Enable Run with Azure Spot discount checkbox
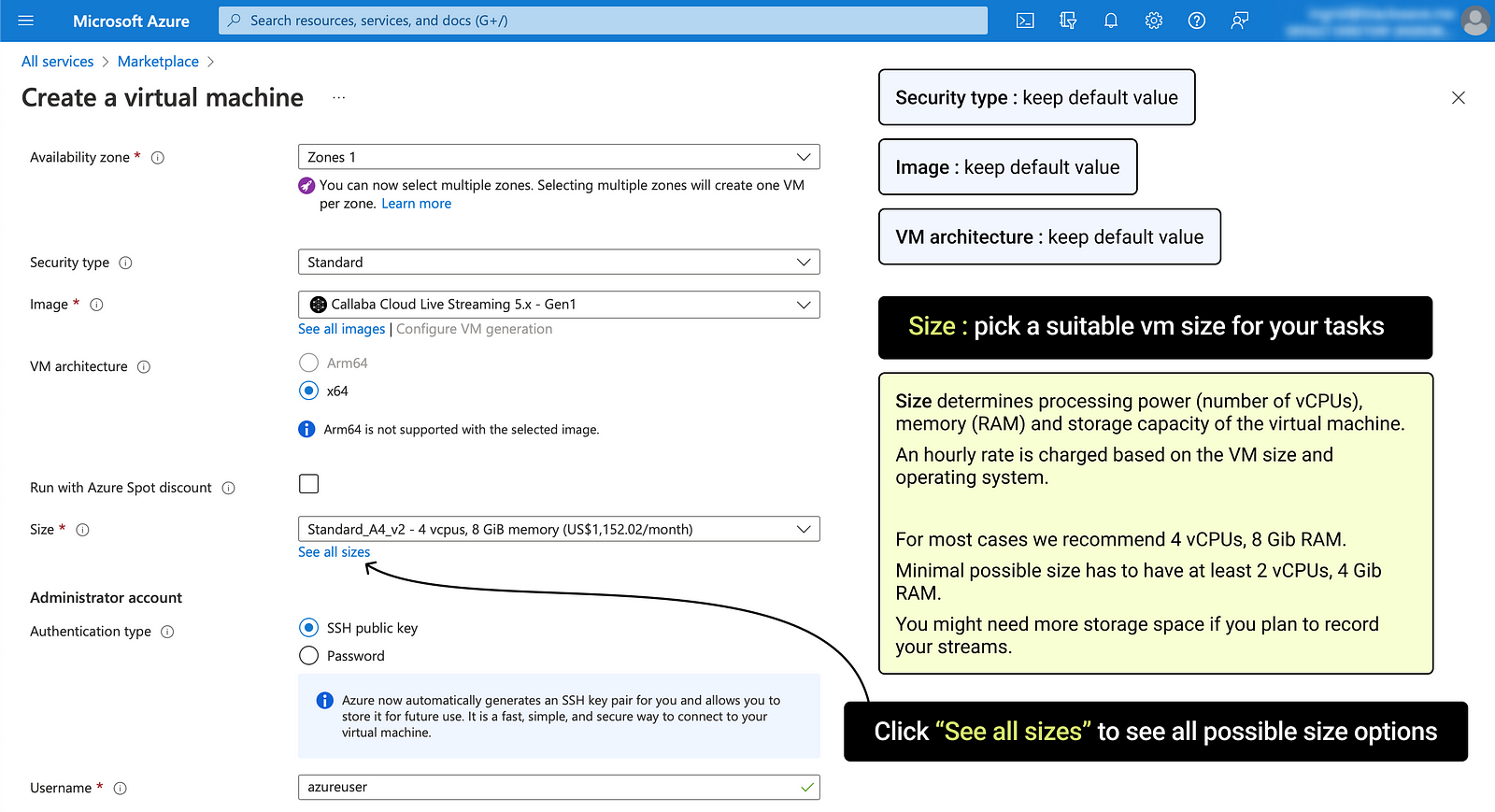1495x812 pixels. 308,483
